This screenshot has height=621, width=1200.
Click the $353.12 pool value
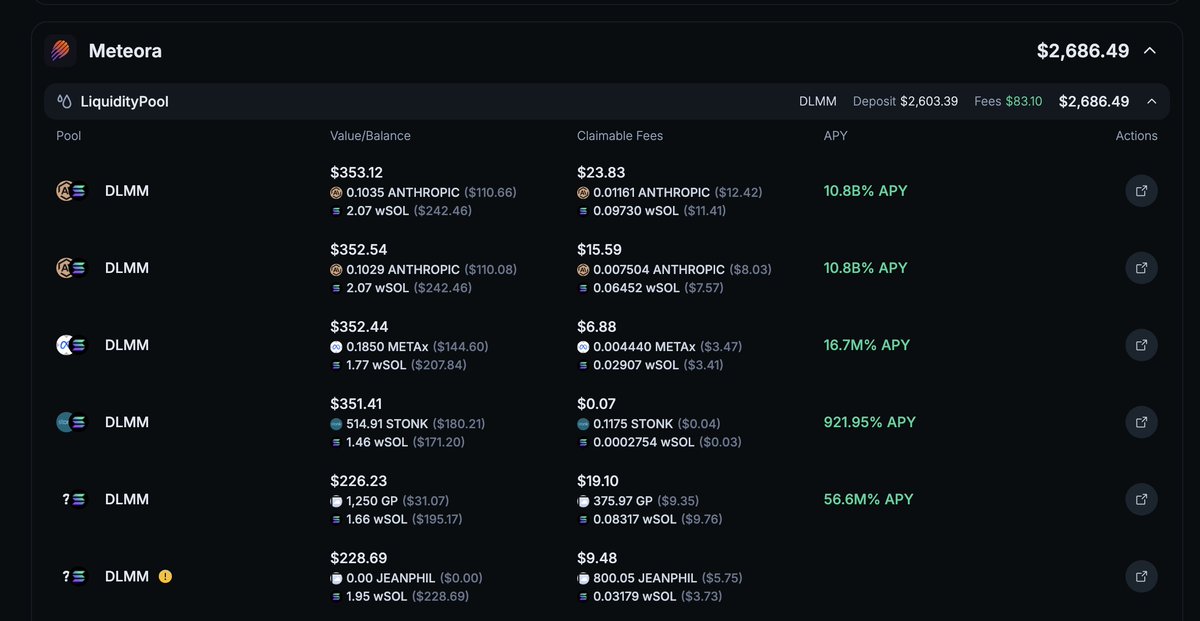click(x=359, y=172)
